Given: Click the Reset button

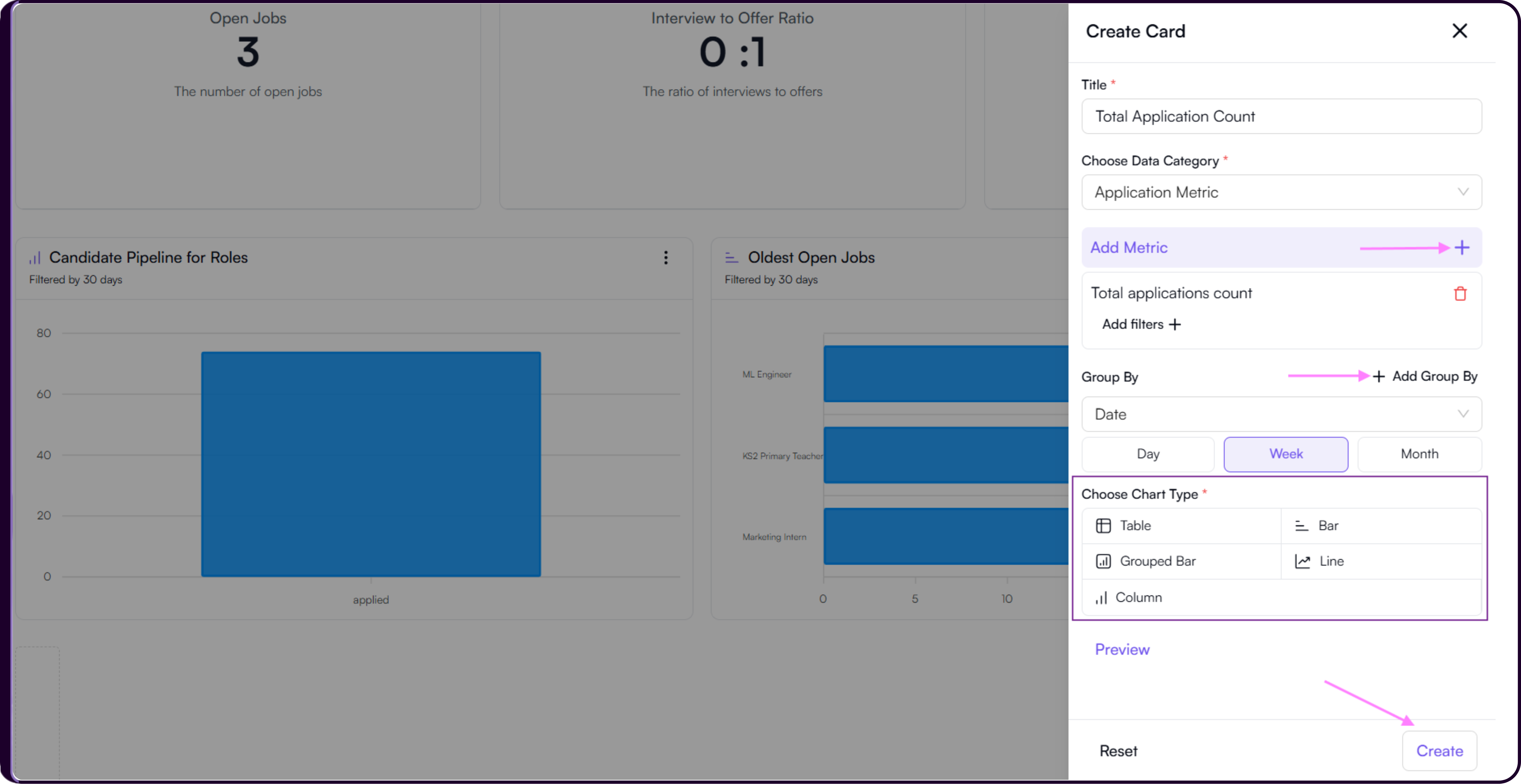Looking at the screenshot, I should 1118,751.
